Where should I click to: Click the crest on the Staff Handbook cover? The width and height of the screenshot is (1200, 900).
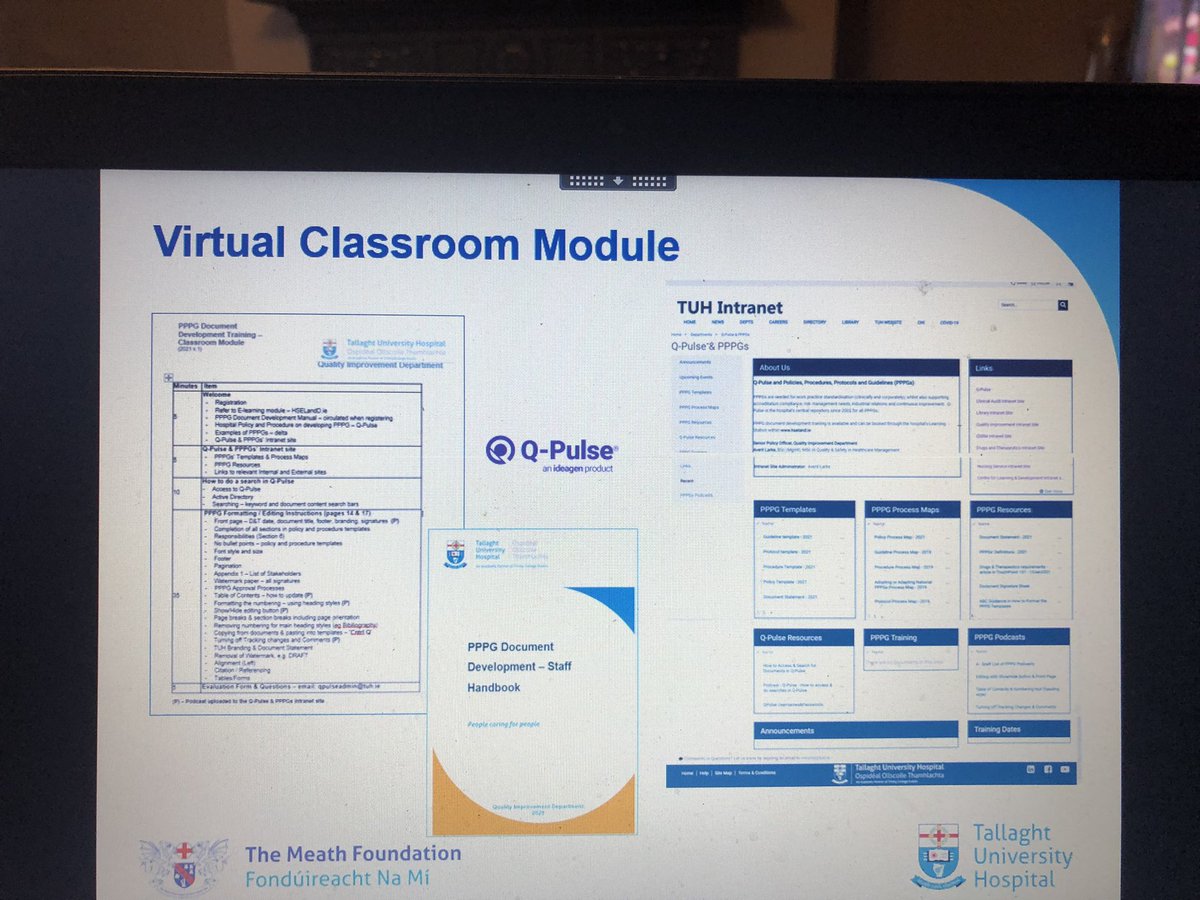456,552
